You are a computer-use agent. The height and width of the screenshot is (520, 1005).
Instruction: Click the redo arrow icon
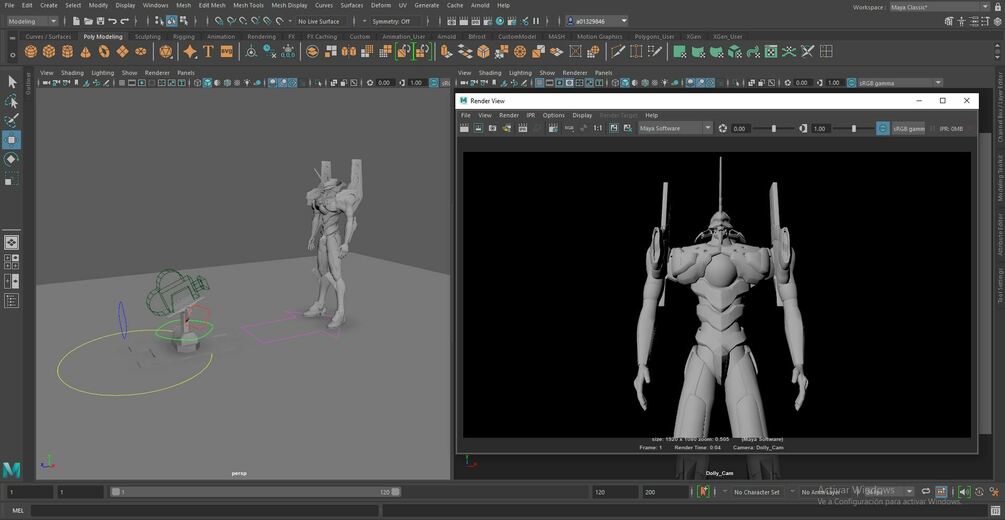pos(125,21)
